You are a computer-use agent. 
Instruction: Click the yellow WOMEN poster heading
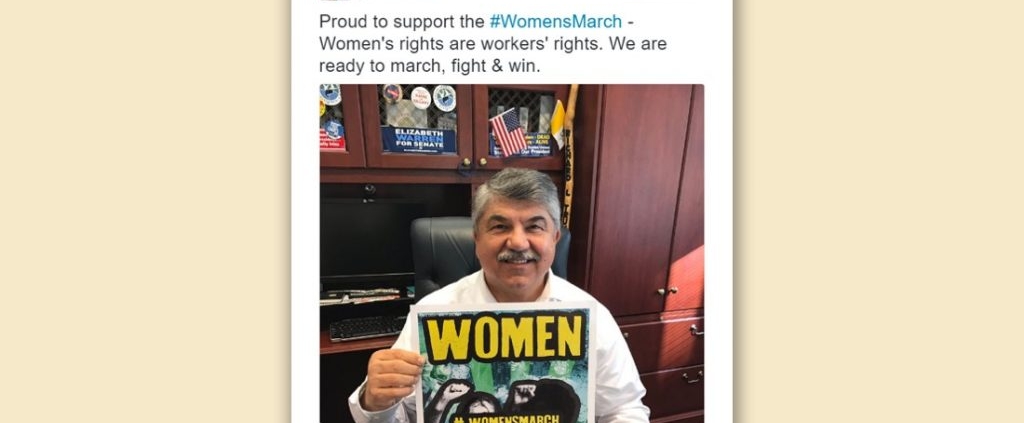pos(504,337)
